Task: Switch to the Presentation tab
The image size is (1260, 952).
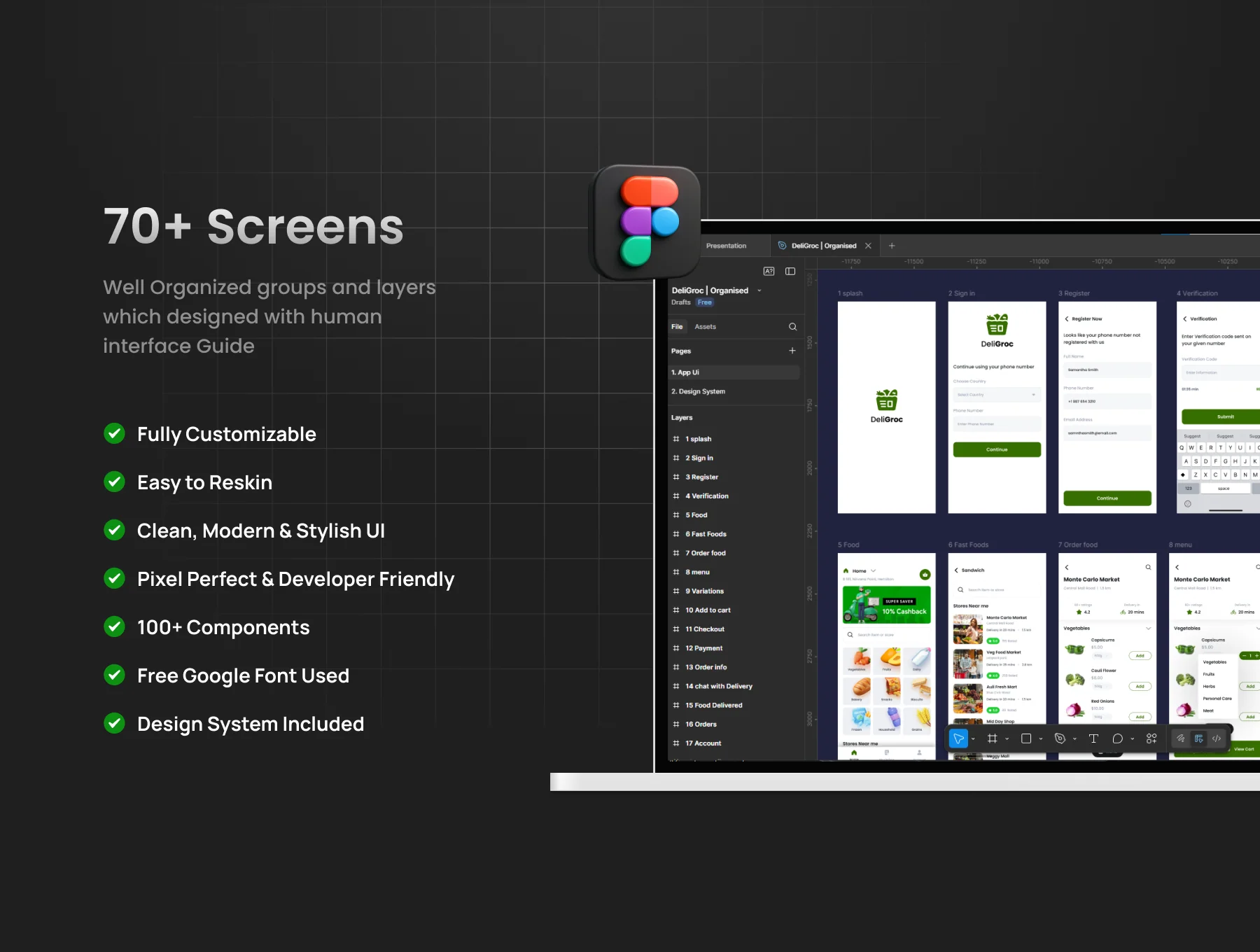Action: point(726,246)
